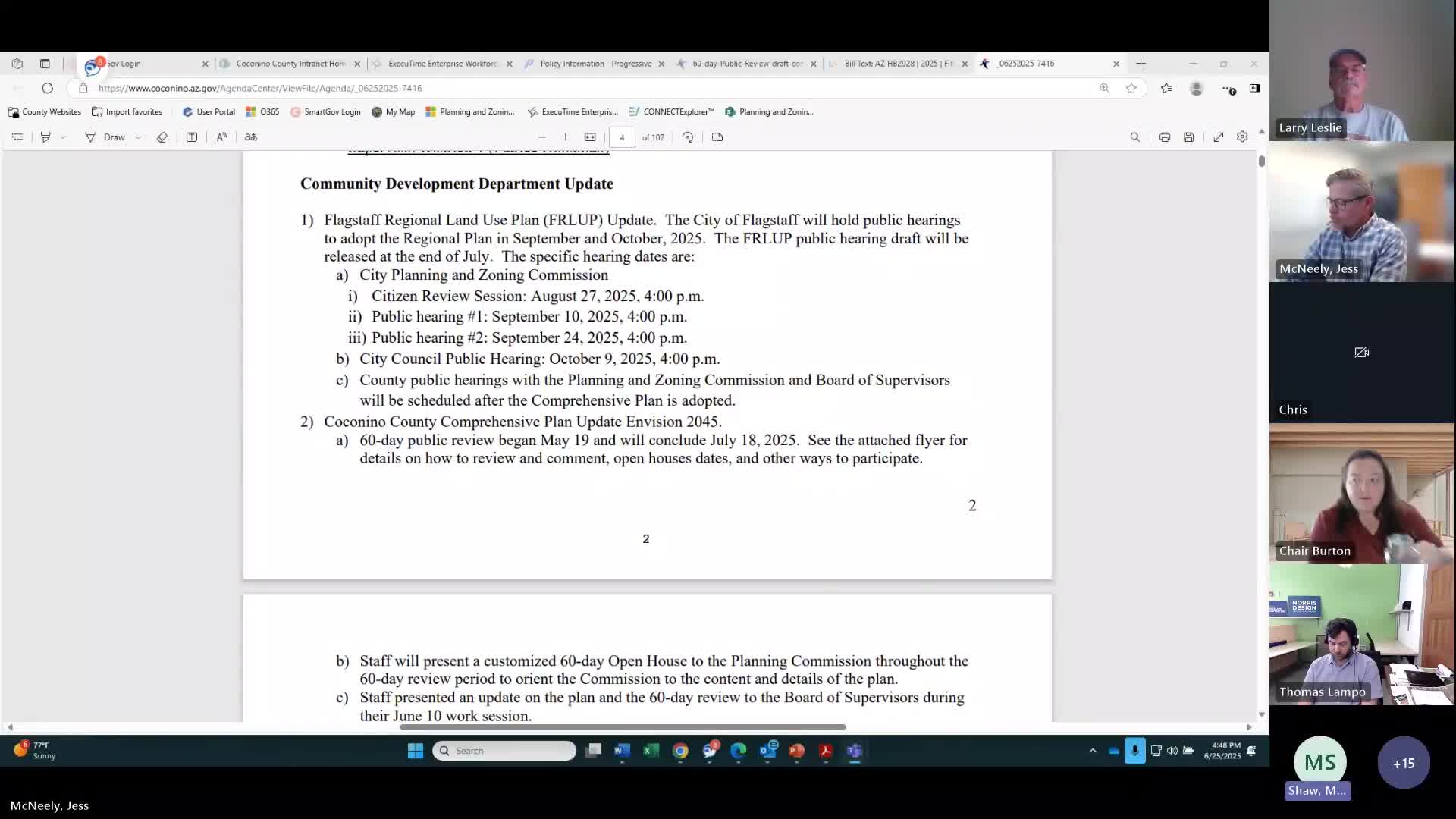Toggle the page view layout button
Viewport: 1456px width, 819px height.
click(x=717, y=137)
